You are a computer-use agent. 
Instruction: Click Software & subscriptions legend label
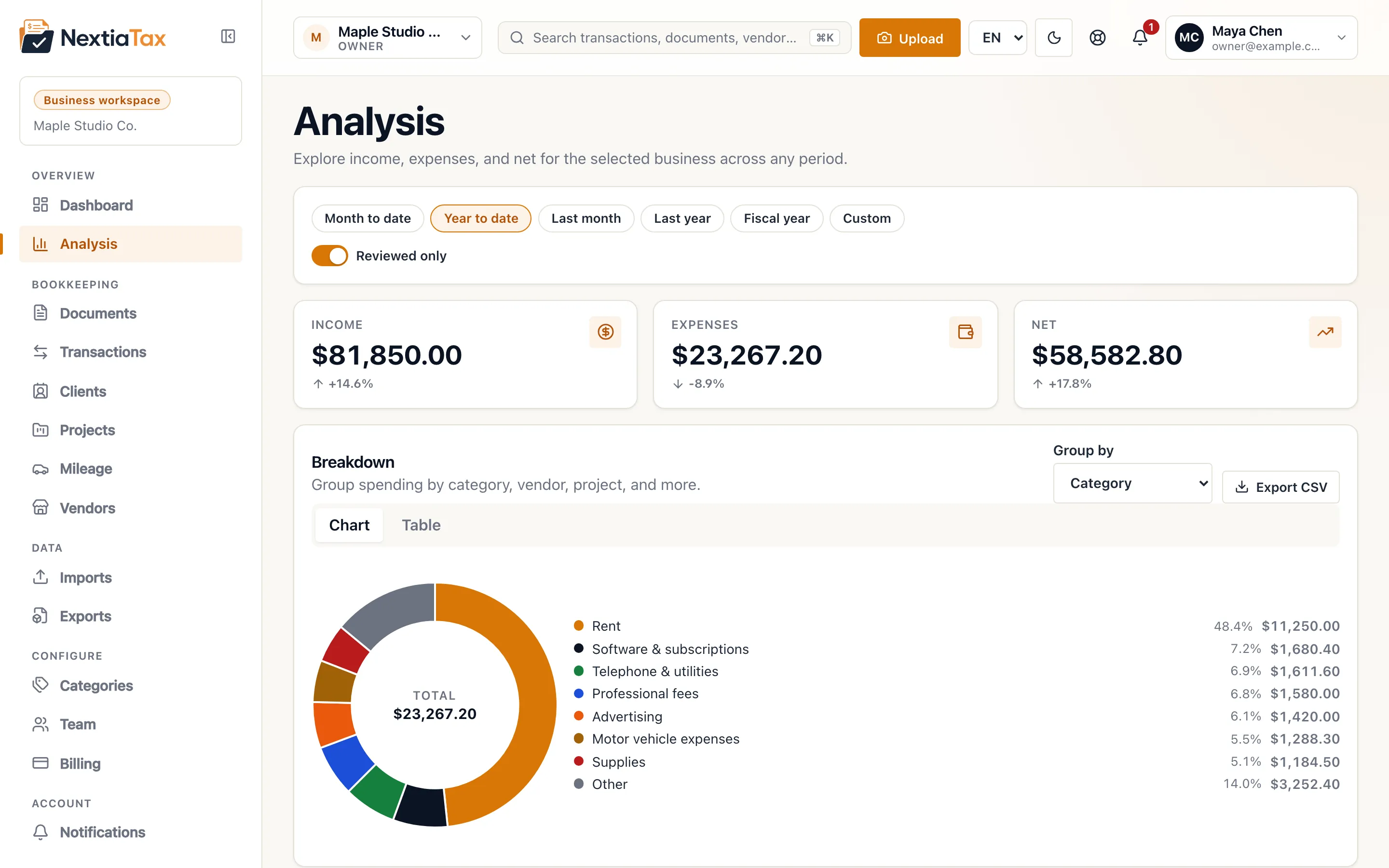(x=670, y=649)
